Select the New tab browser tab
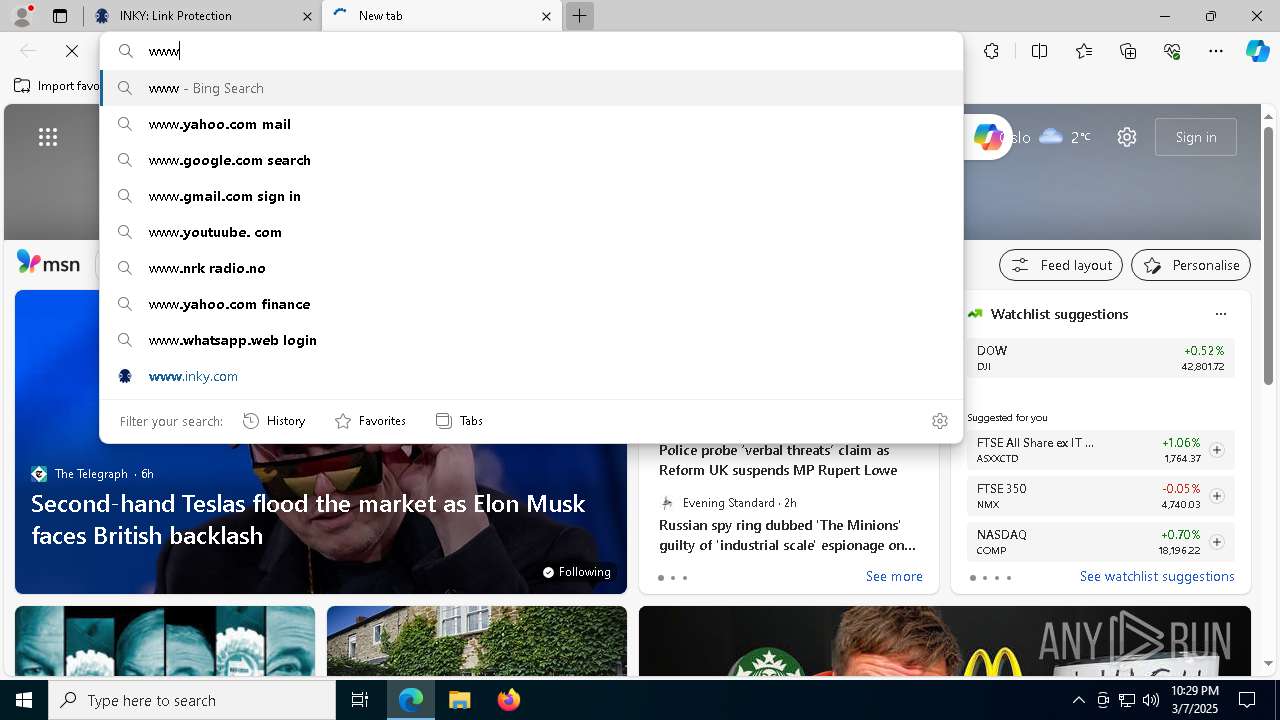Image resolution: width=1280 pixels, height=720 pixels. click(441, 16)
